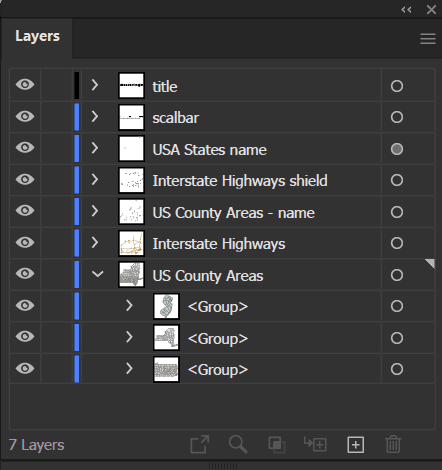Hide the title layer with its eye icon
The width and height of the screenshot is (442, 470).
tap(25, 85)
